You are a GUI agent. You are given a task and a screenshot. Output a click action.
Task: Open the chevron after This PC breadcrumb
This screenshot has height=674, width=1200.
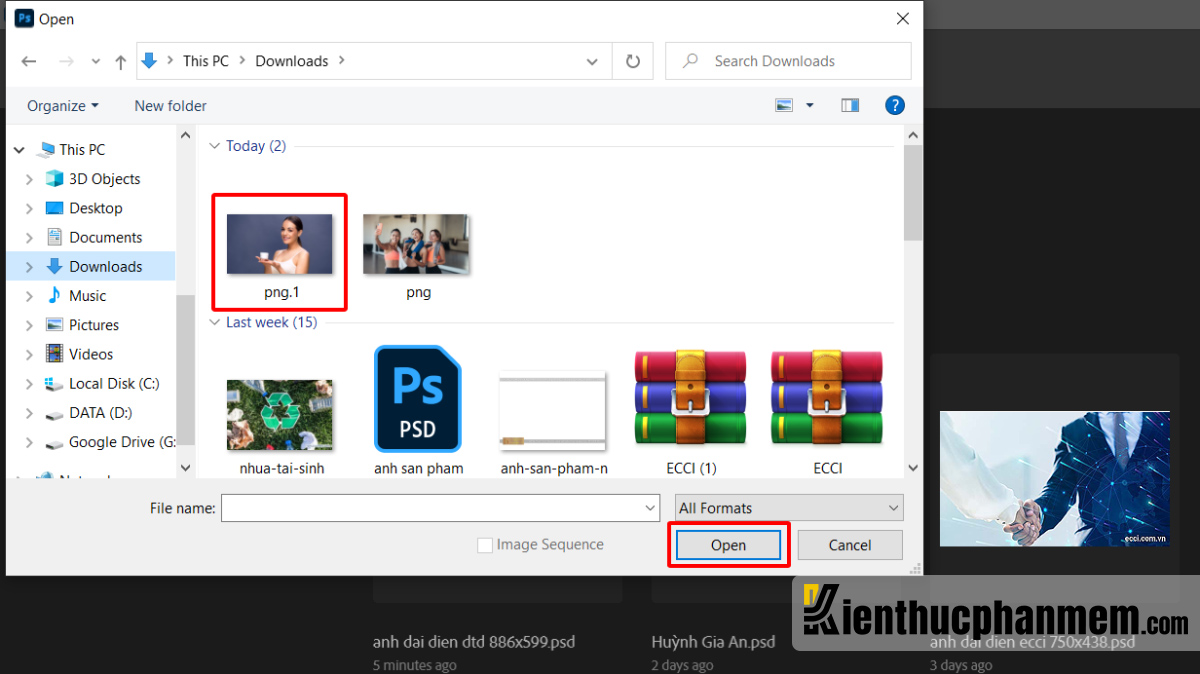point(242,61)
